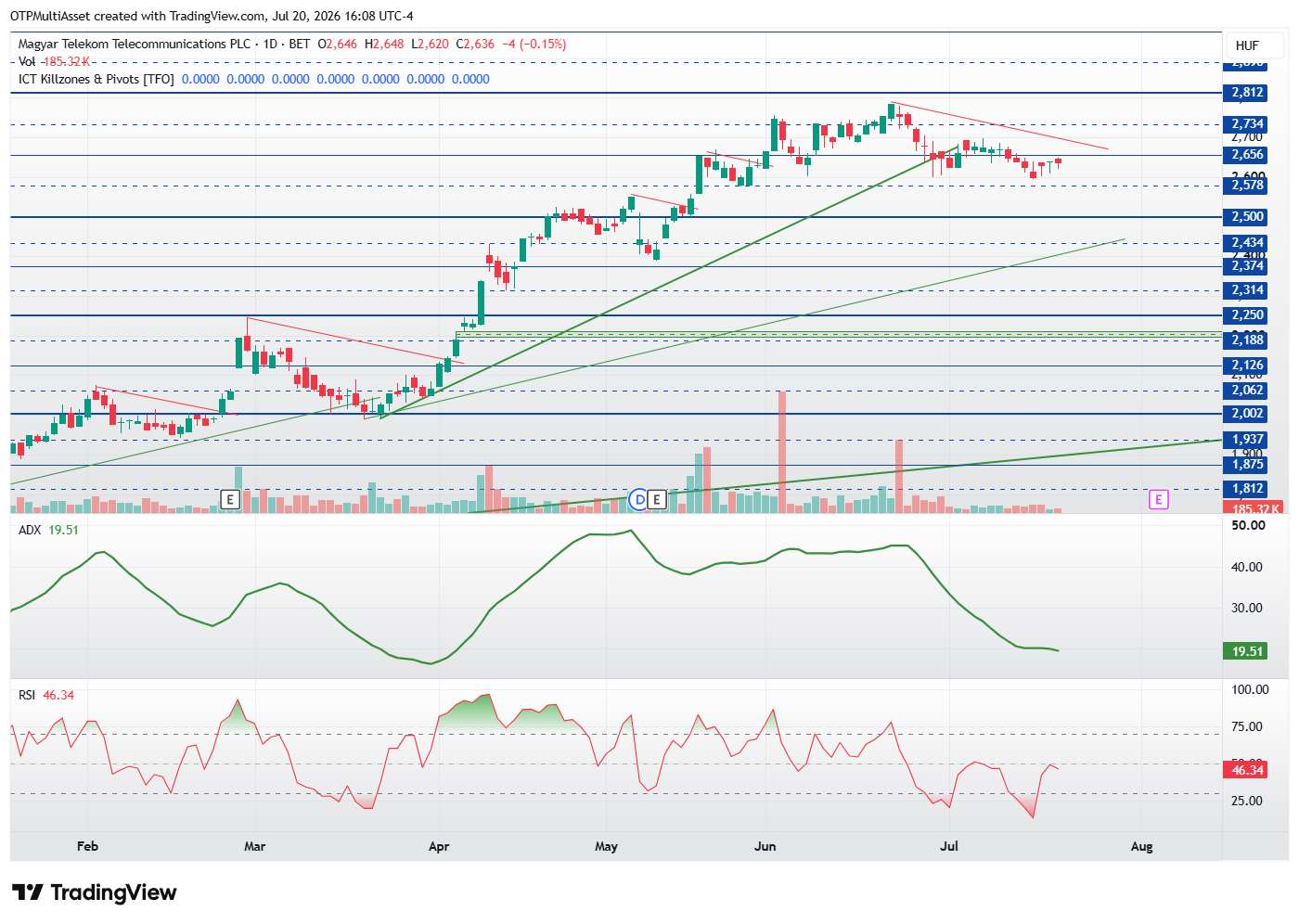Click the tallest red volume bar in June
The image size is (1299, 924).
tap(782, 452)
